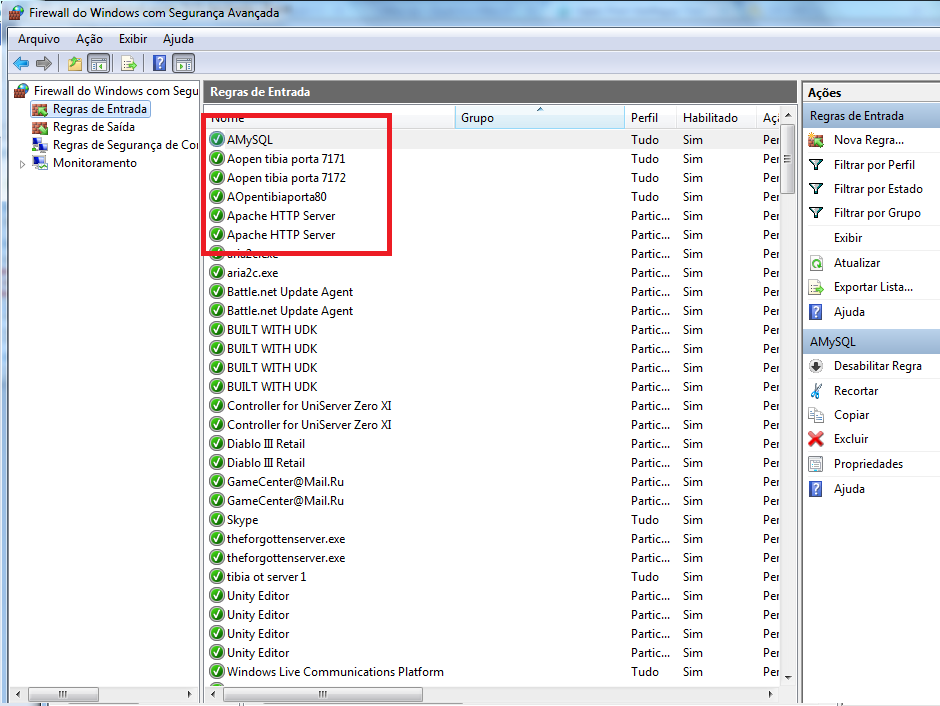Click the rule list's vertical scrollbar thumb
940x706 pixels.
click(788, 159)
